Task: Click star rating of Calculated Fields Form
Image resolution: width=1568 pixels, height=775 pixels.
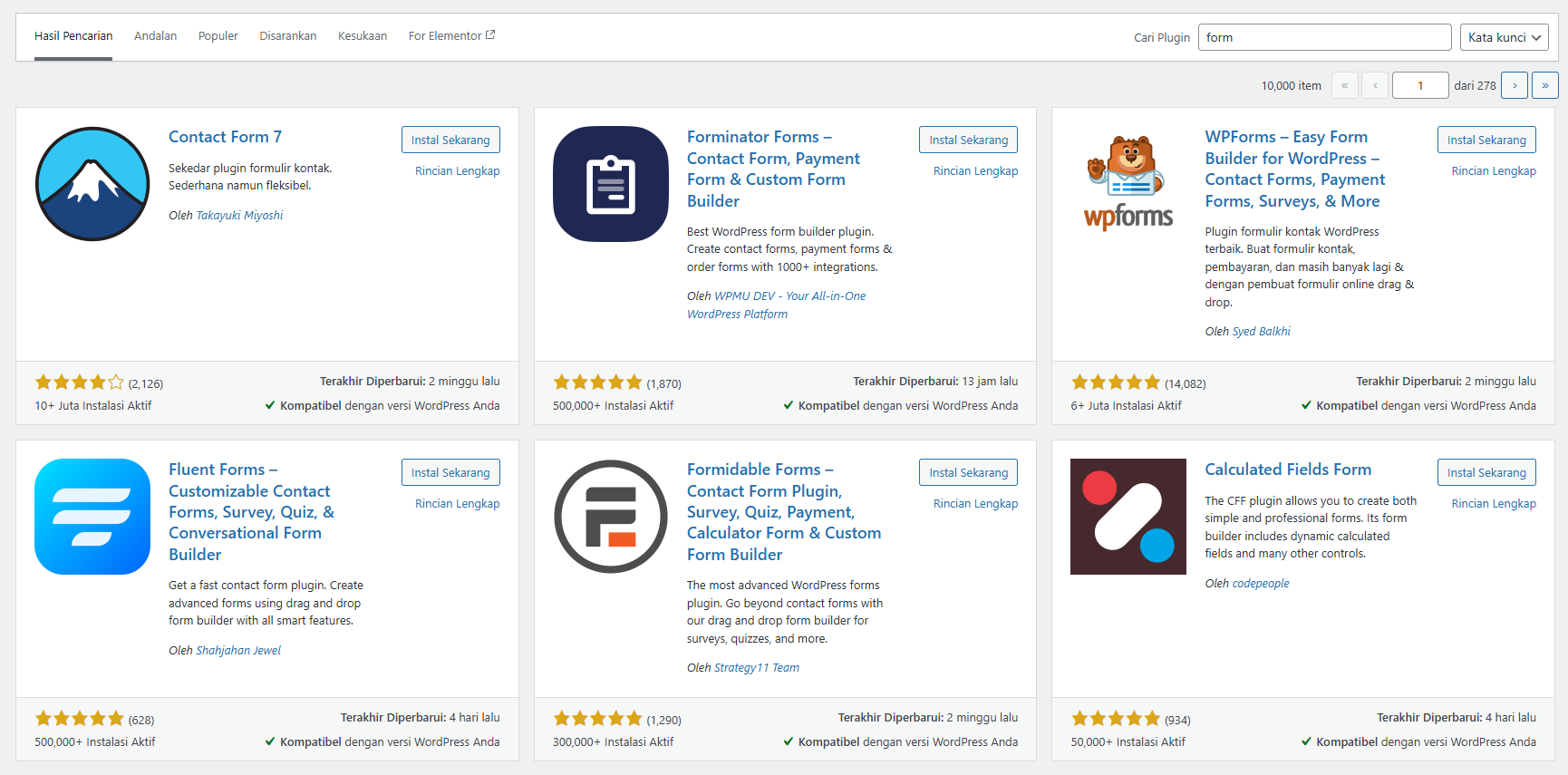Action: click(1116, 719)
